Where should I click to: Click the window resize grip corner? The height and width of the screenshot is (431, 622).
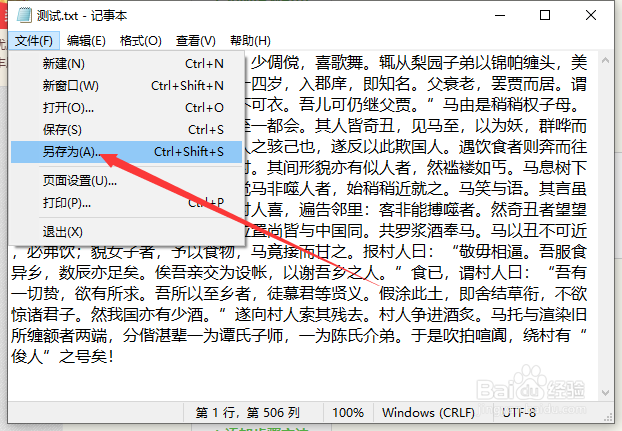point(608,417)
